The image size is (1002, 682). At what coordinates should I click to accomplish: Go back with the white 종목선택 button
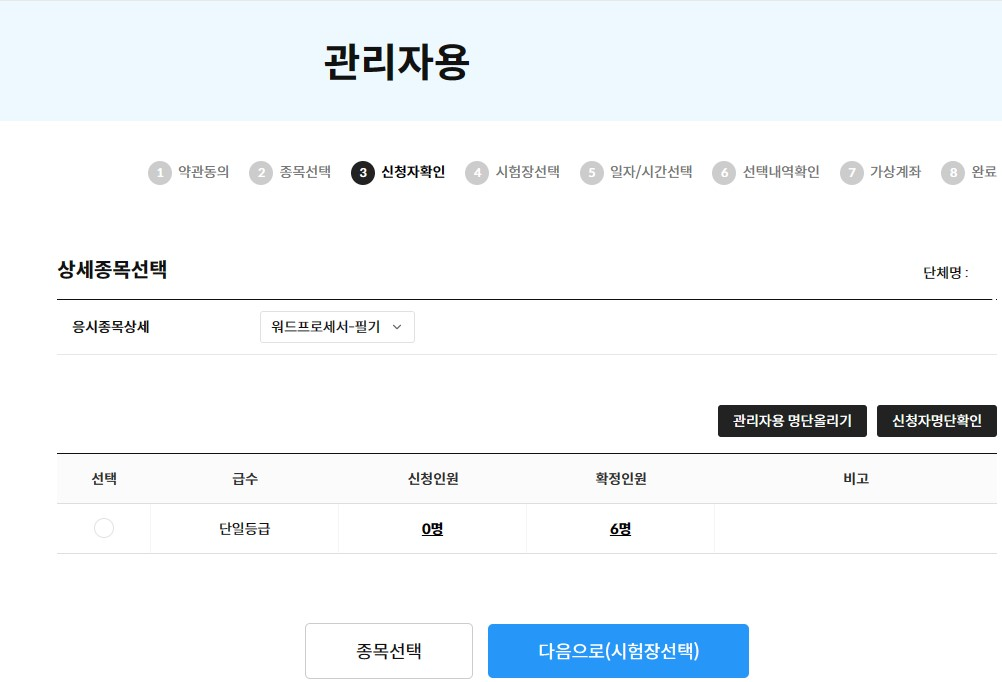(388, 651)
